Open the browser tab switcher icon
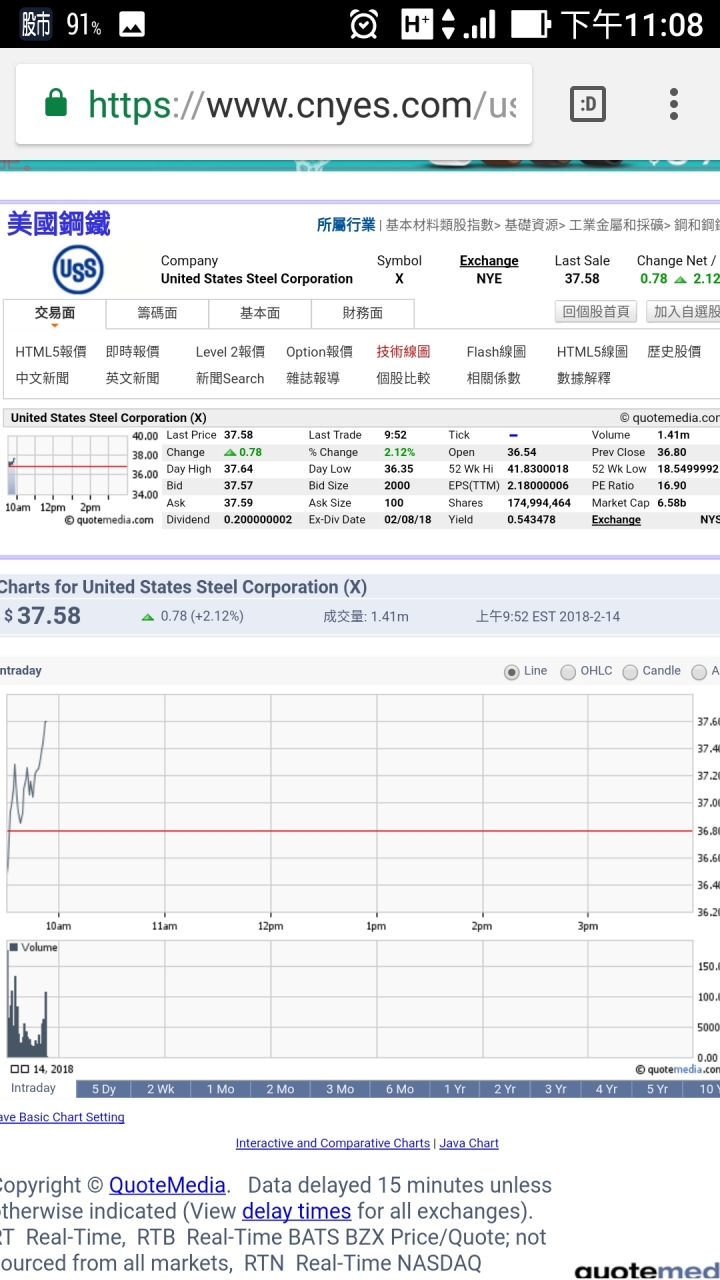The image size is (720, 1280). (x=588, y=104)
